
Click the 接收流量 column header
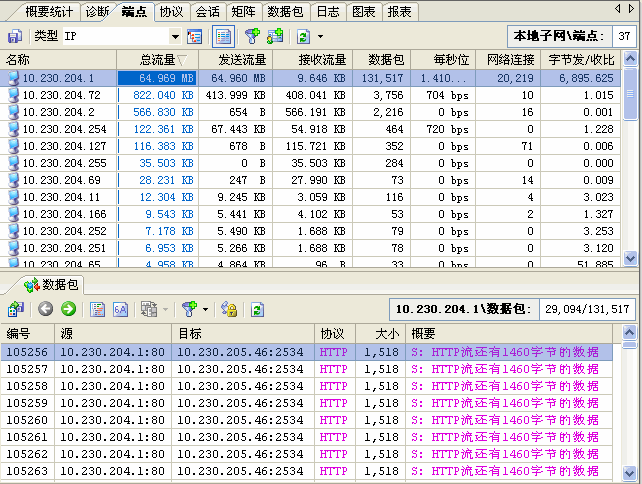tap(310, 60)
